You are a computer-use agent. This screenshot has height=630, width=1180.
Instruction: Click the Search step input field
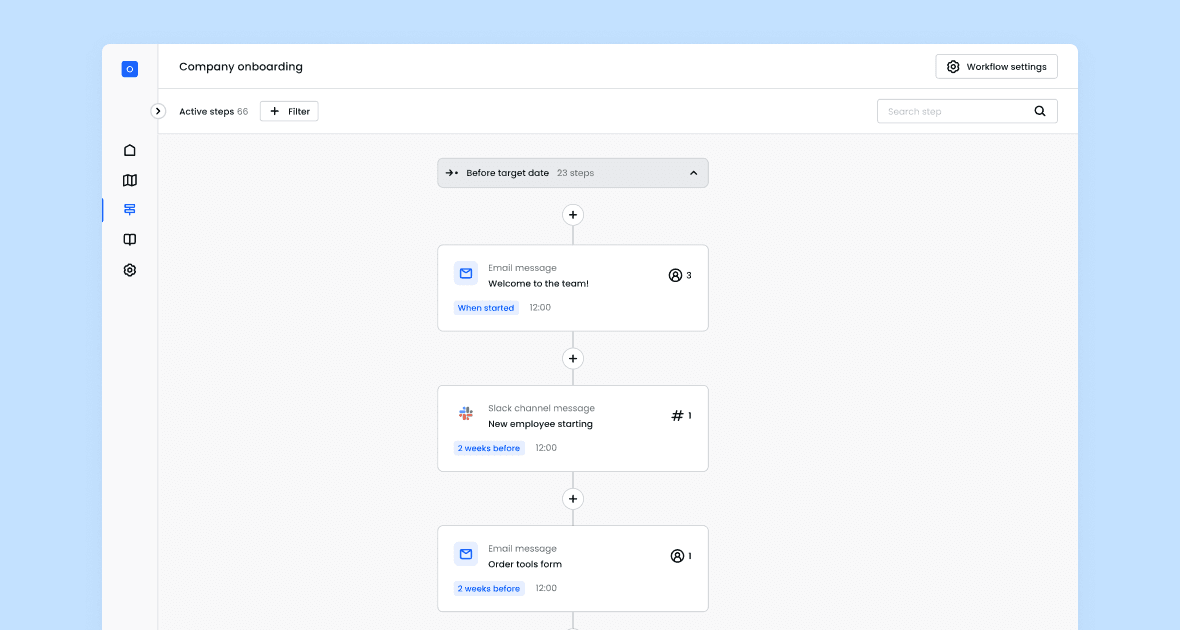pyautogui.click(x=967, y=111)
